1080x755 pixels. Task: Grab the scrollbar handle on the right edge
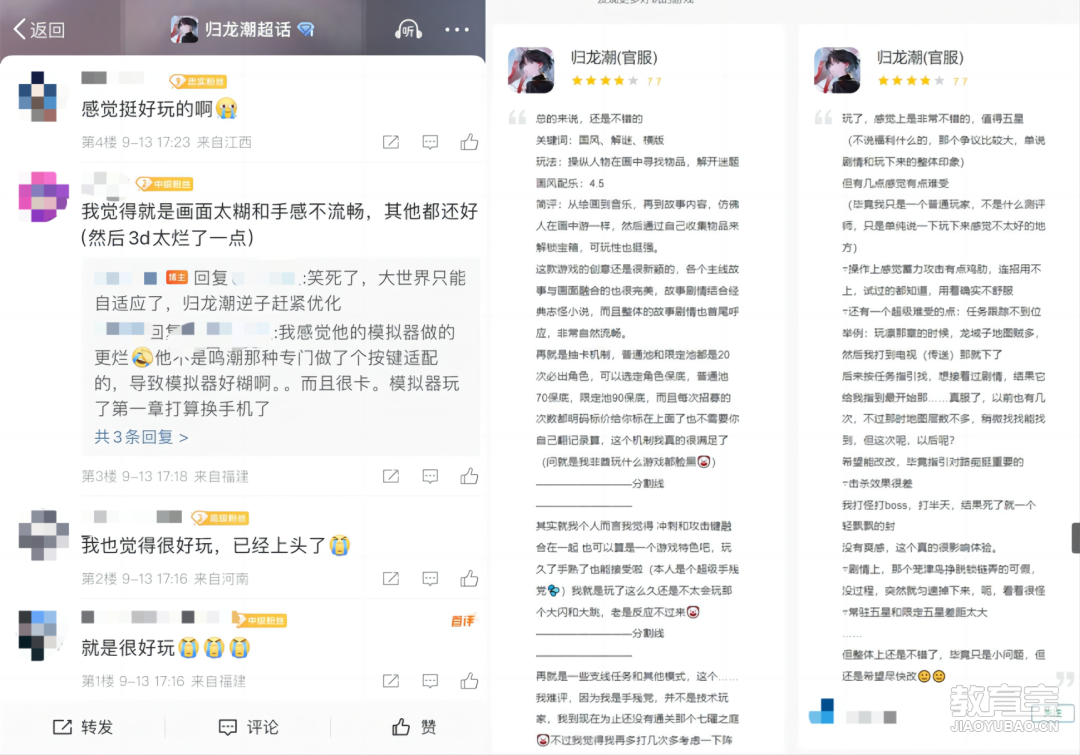[x=1075, y=537]
